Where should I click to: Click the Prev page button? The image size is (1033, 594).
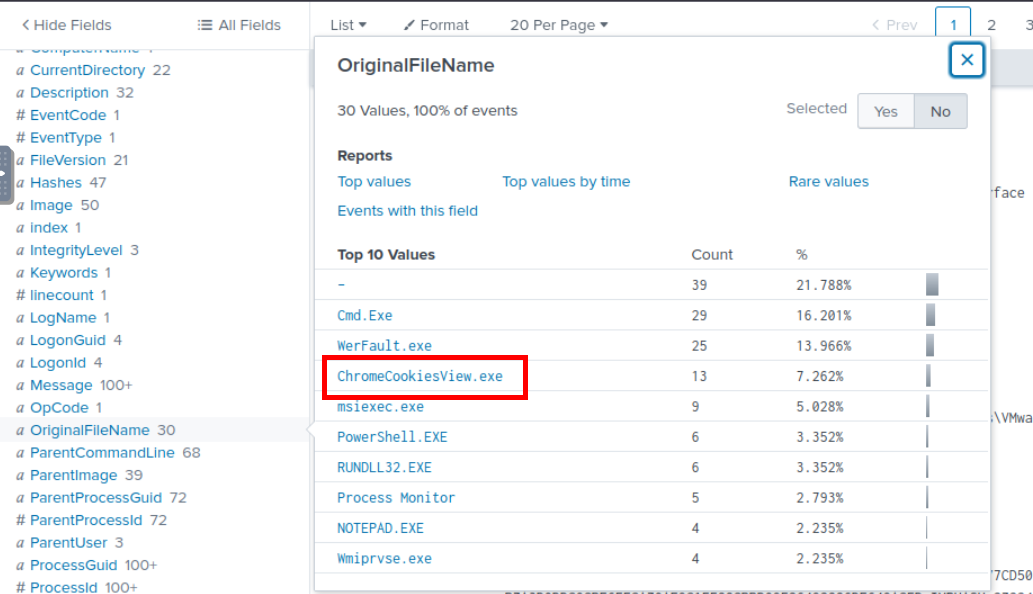tap(894, 25)
